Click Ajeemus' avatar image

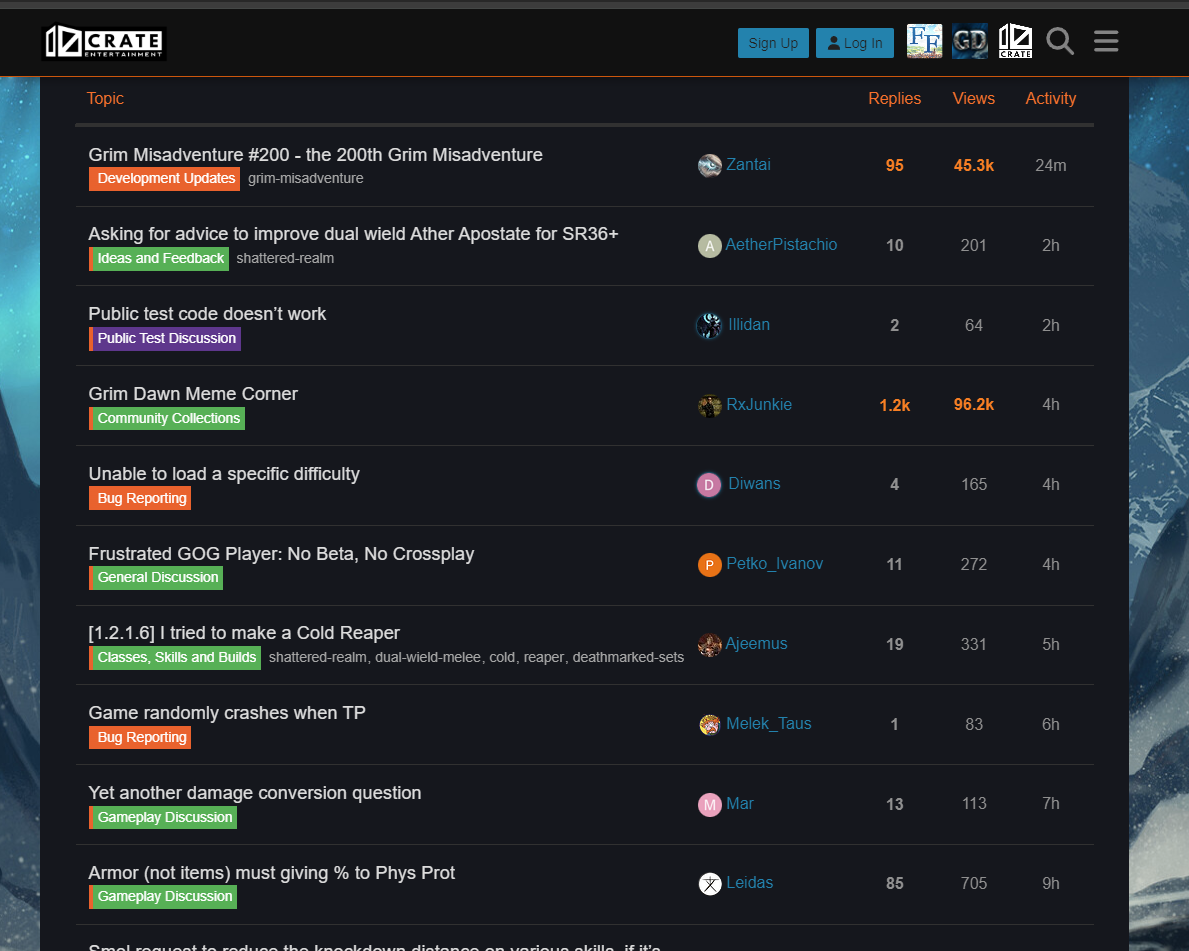pyautogui.click(x=710, y=645)
